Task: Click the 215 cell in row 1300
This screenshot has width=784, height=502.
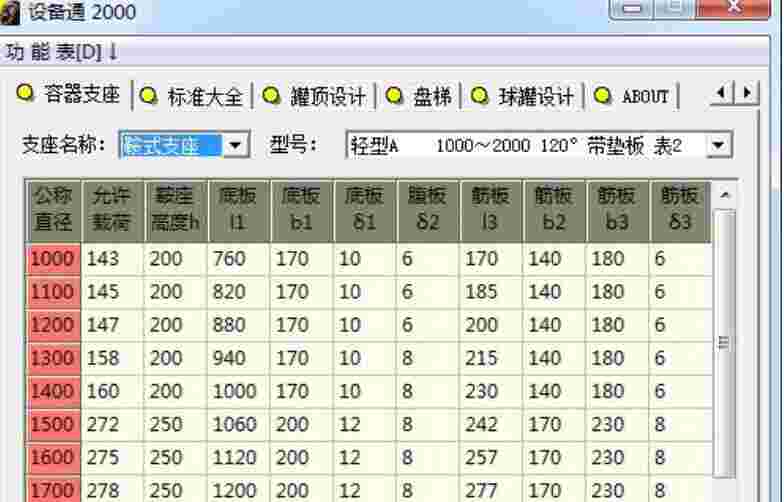Action: click(x=490, y=358)
